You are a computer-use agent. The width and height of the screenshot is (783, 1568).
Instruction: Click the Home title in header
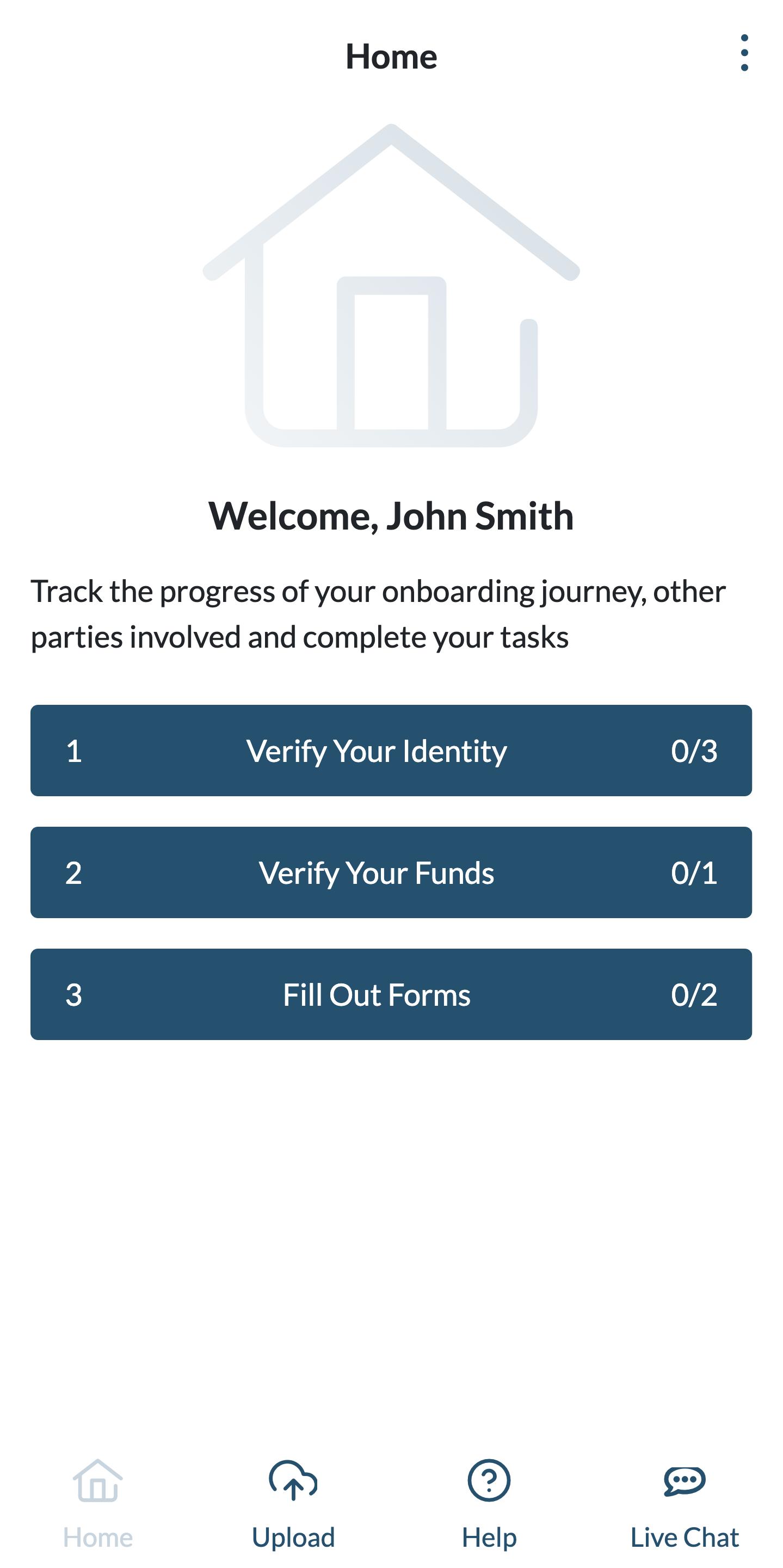click(391, 57)
